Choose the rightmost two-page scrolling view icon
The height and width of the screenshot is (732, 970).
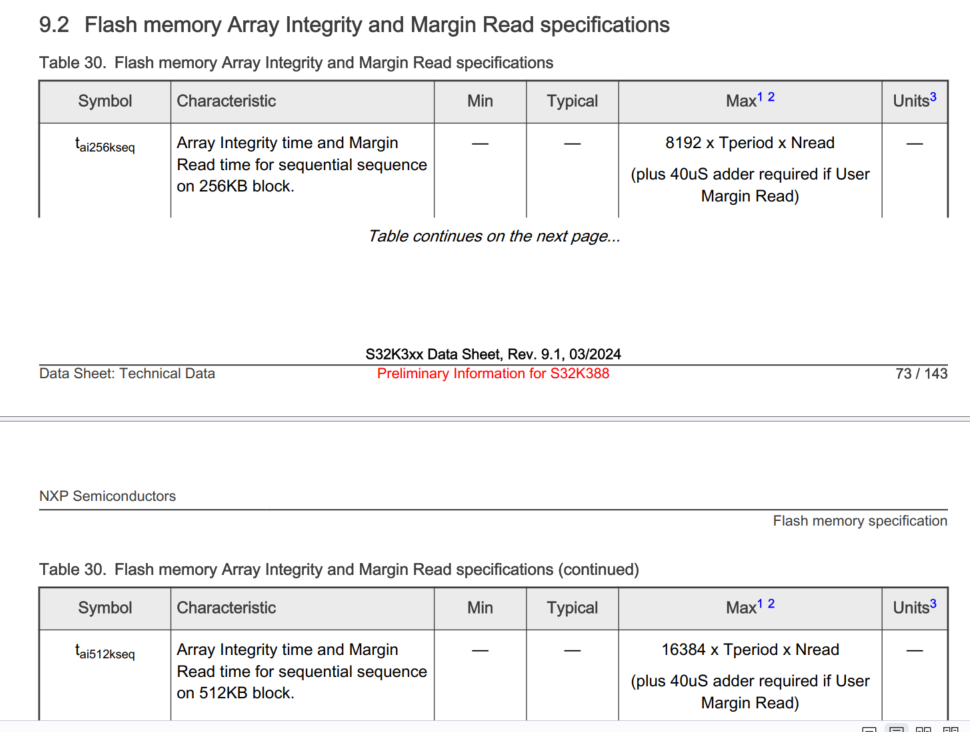951,729
